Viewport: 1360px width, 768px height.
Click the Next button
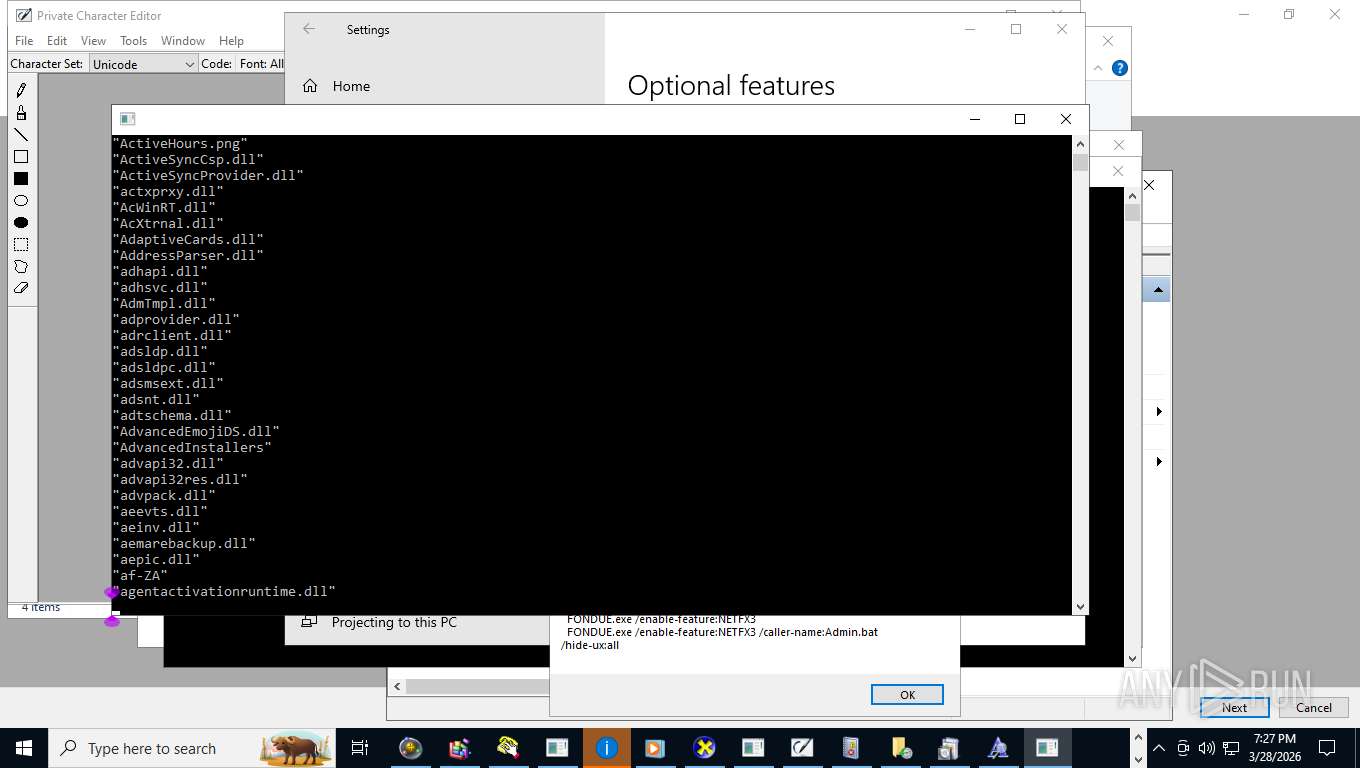click(1234, 707)
